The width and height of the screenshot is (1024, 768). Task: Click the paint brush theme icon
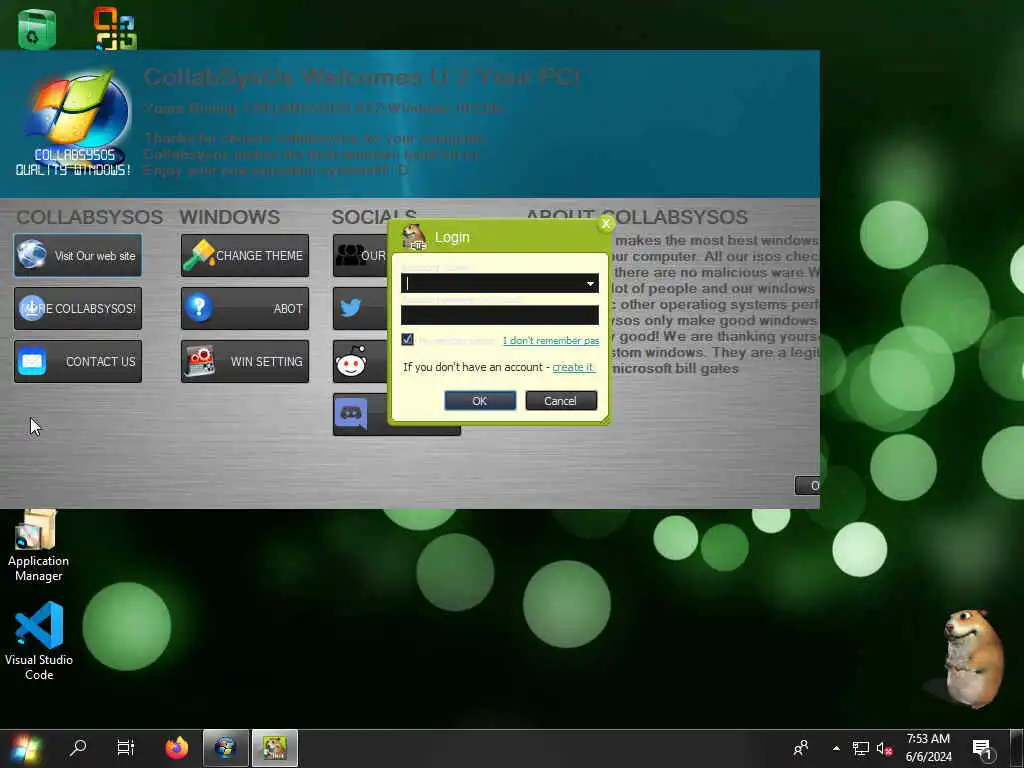click(199, 255)
